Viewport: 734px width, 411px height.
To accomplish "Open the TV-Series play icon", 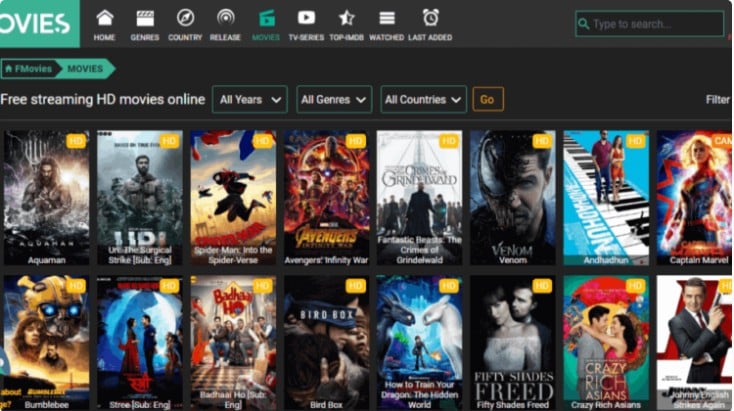I will 306,18.
